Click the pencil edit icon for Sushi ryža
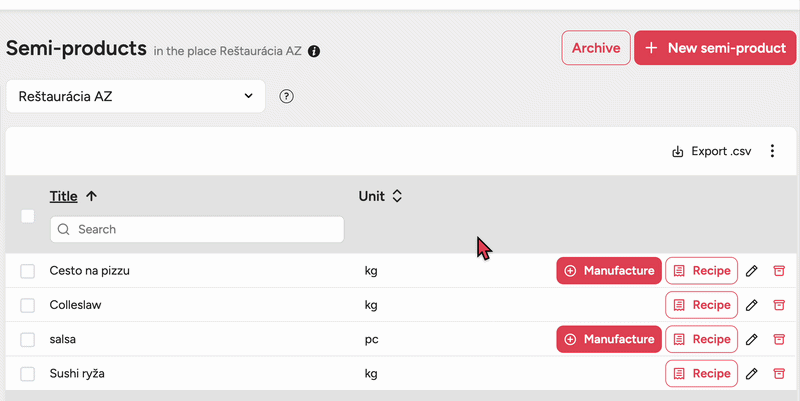This screenshot has width=800, height=401. (752, 374)
